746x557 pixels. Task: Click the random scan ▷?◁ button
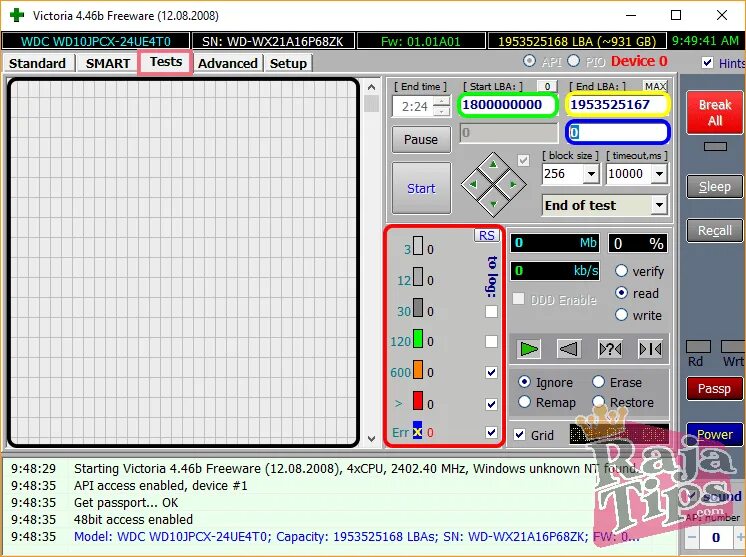coord(610,349)
